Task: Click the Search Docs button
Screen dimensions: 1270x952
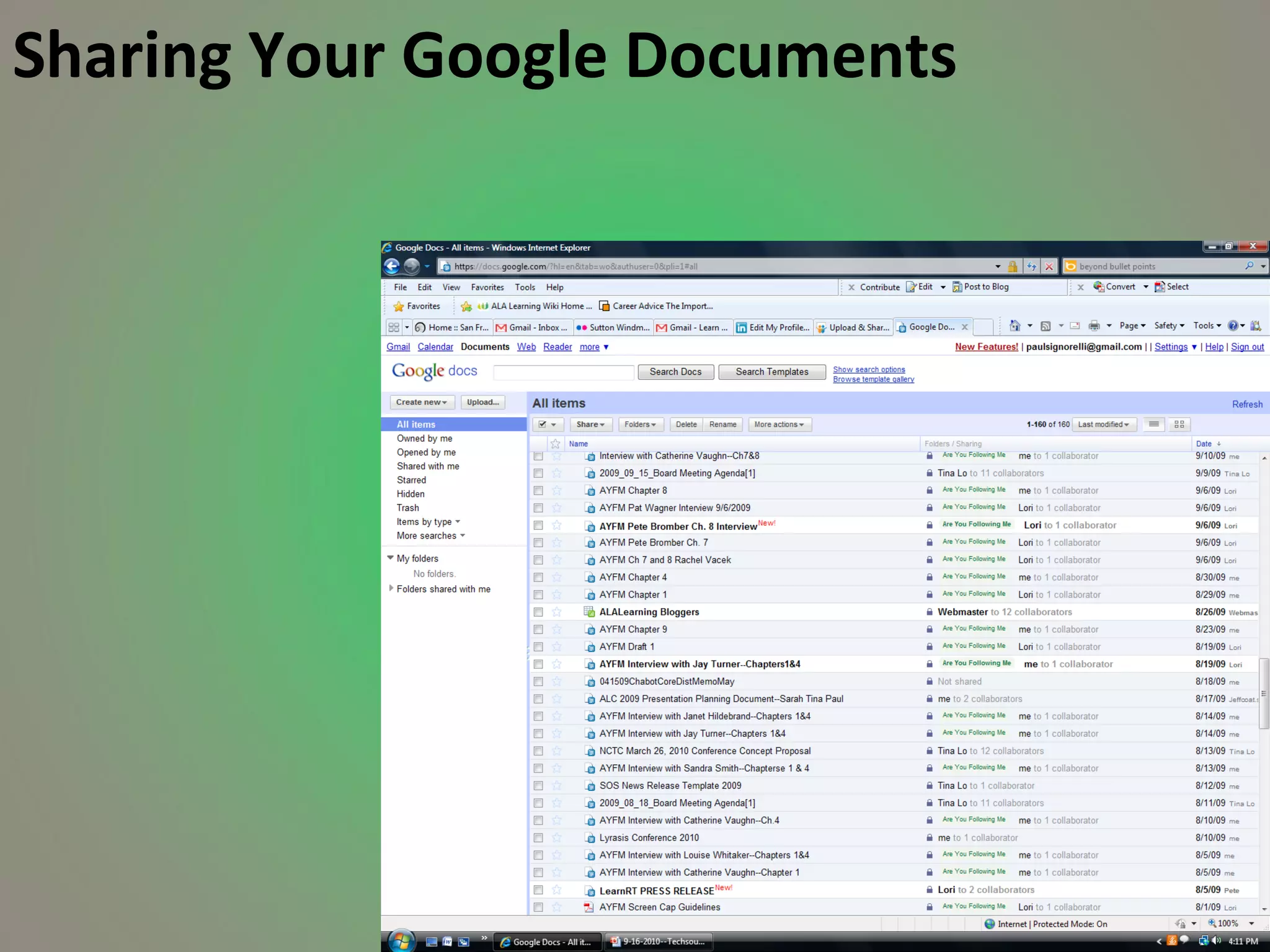Action: point(676,372)
